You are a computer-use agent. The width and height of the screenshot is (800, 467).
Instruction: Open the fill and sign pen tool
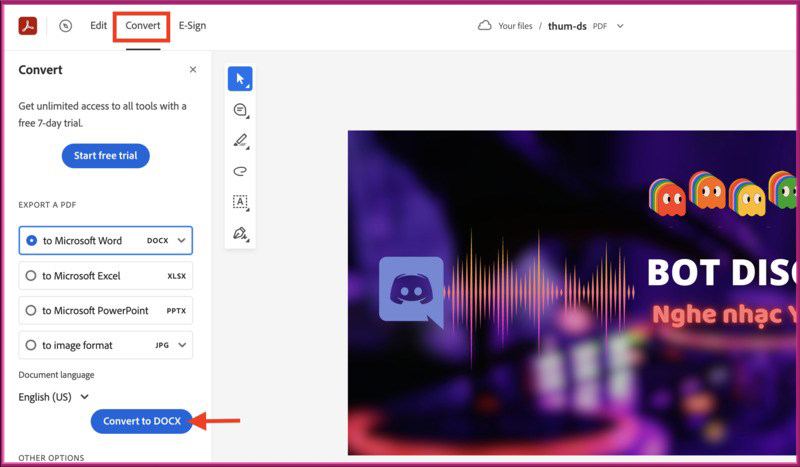click(x=240, y=233)
